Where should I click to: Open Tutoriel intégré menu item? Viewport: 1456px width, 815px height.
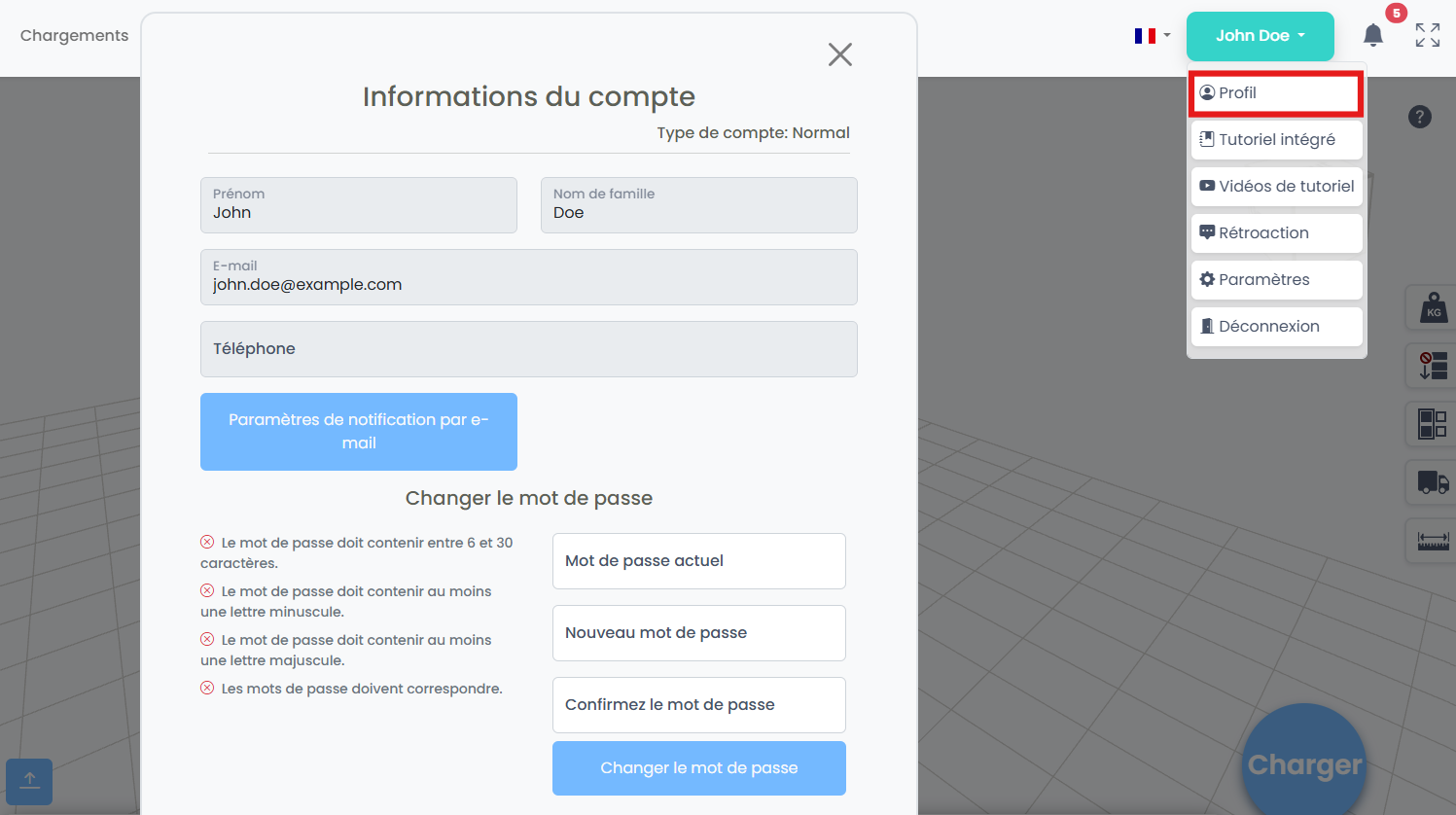click(x=1275, y=140)
